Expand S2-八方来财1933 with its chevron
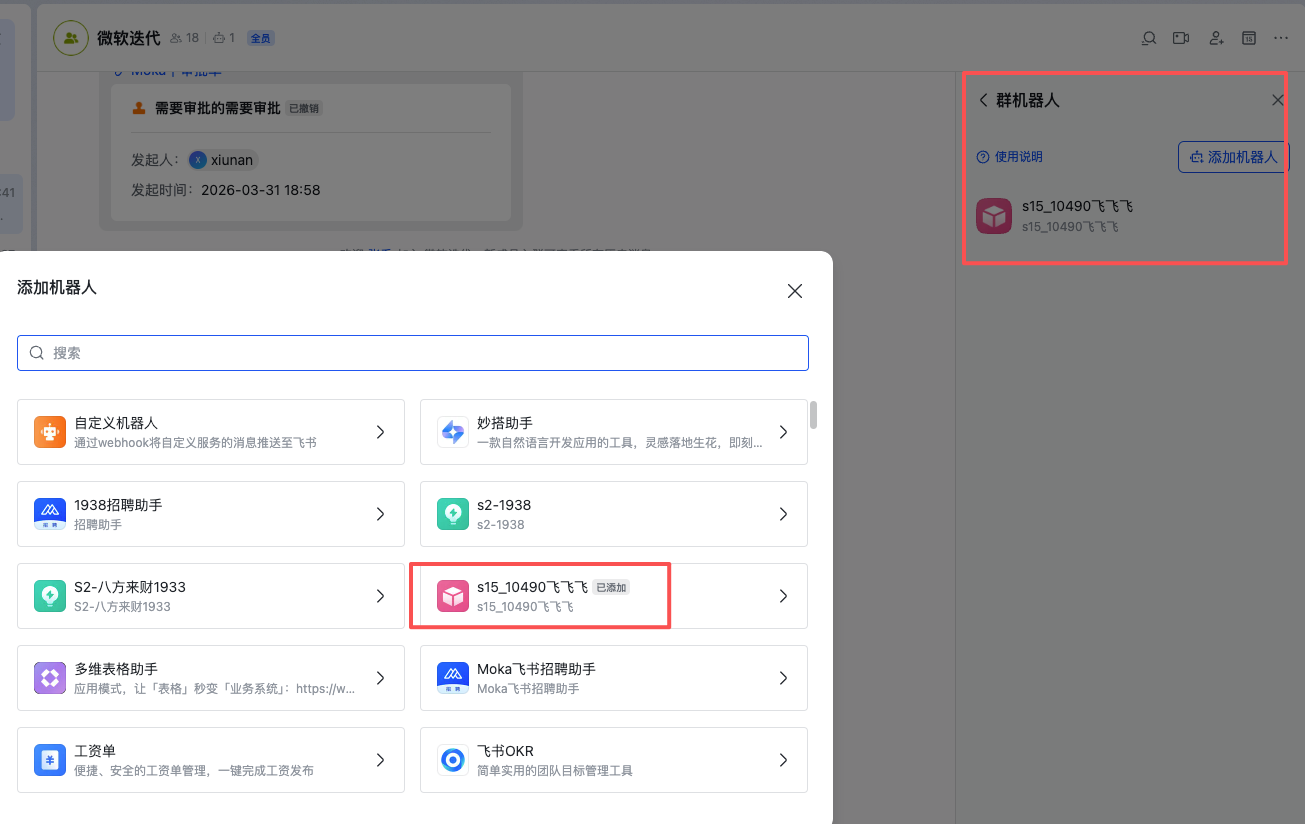This screenshot has height=824, width=1305. [x=380, y=596]
